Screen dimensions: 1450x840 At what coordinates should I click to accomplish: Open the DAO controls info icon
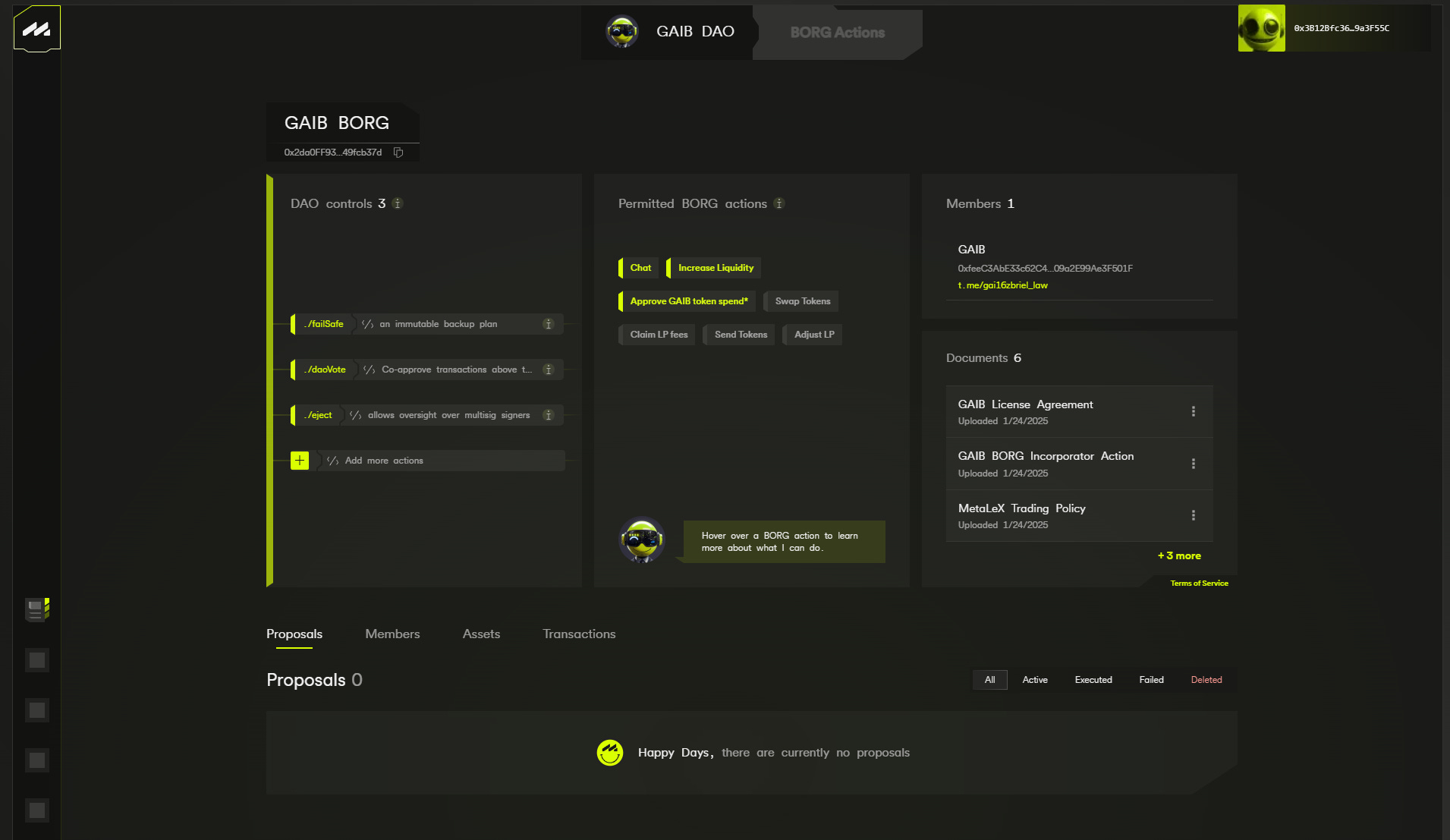click(397, 203)
